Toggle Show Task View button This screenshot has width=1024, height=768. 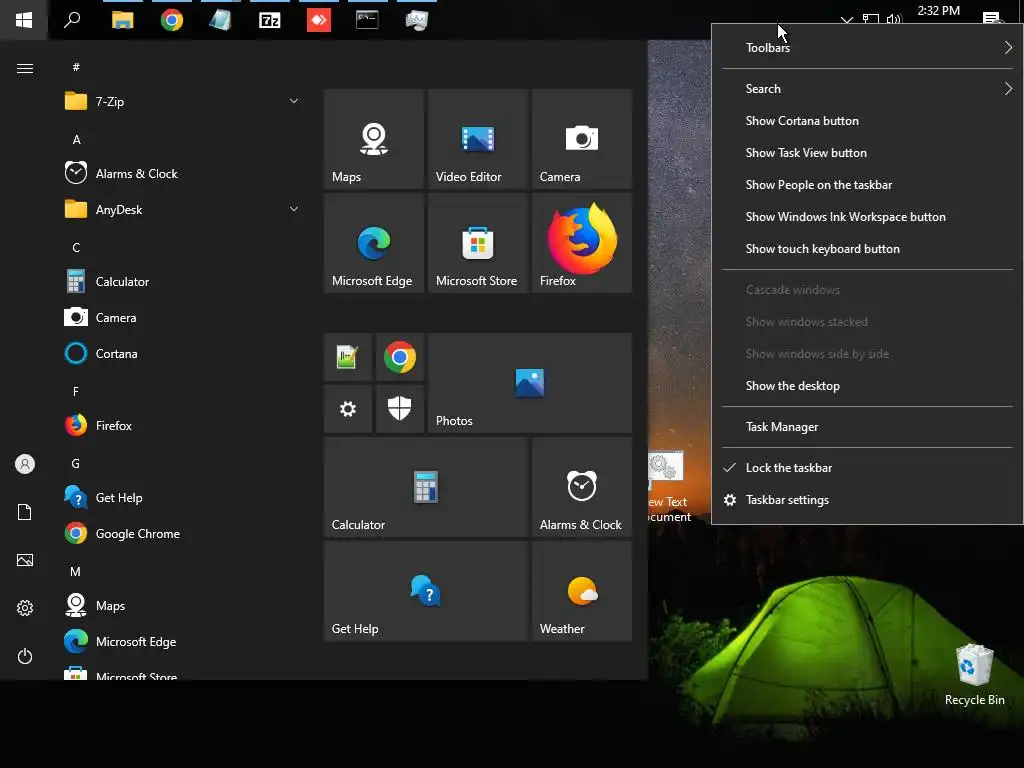pos(867,153)
